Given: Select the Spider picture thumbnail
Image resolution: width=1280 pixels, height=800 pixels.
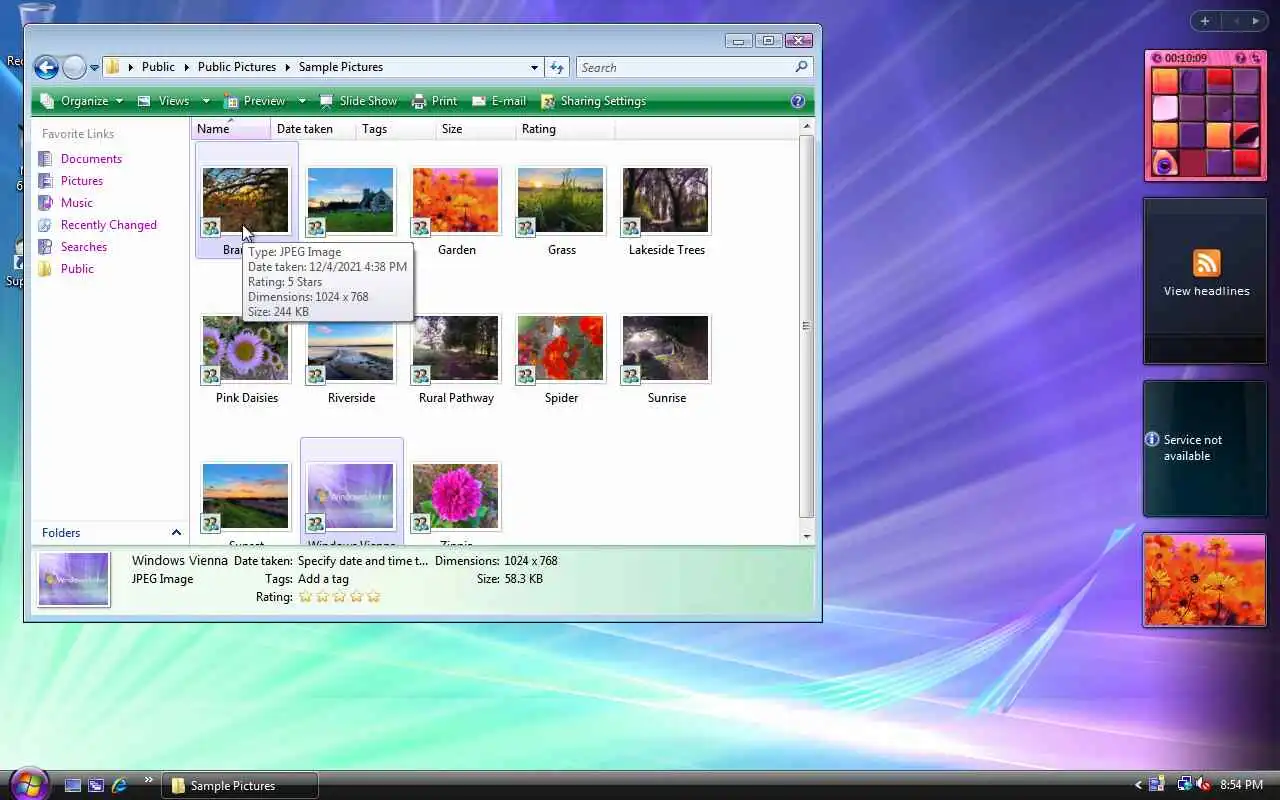Looking at the screenshot, I should 561,348.
